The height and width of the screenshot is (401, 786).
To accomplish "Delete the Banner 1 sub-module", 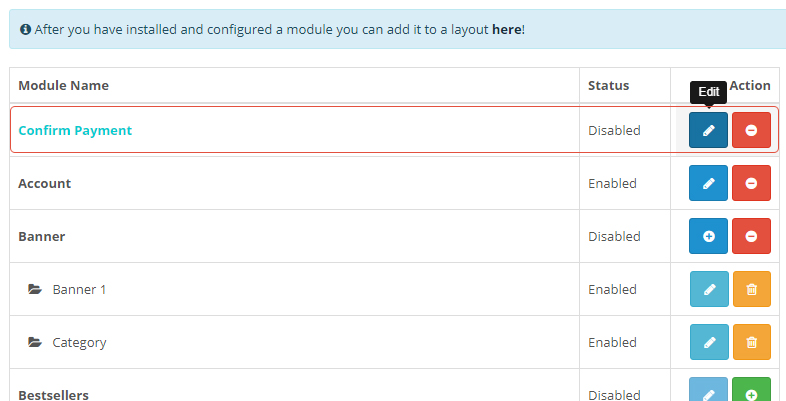I will pos(752,289).
